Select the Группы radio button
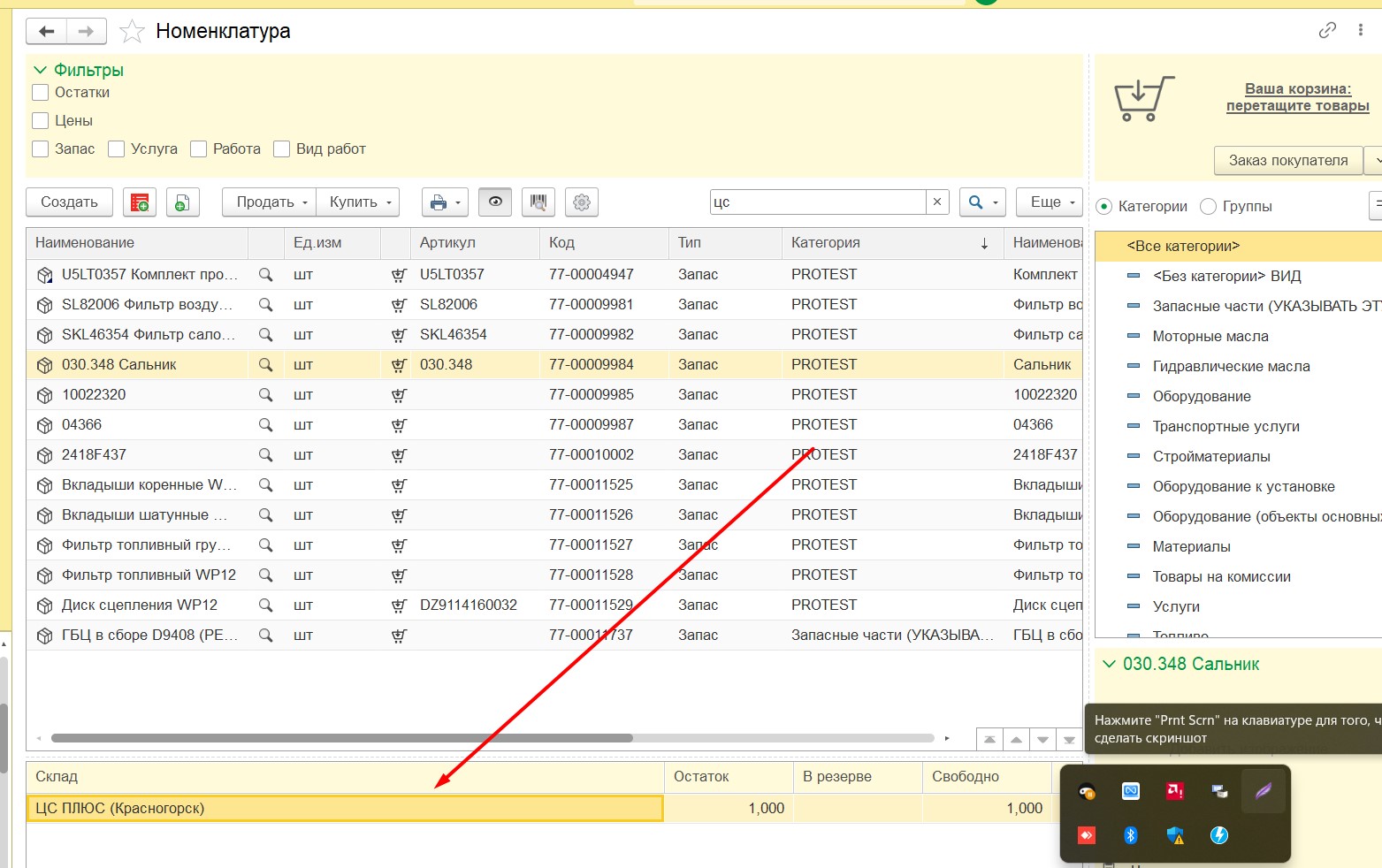Image resolution: width=1382 pixels, height=868 pixels. coord(1208,207)
